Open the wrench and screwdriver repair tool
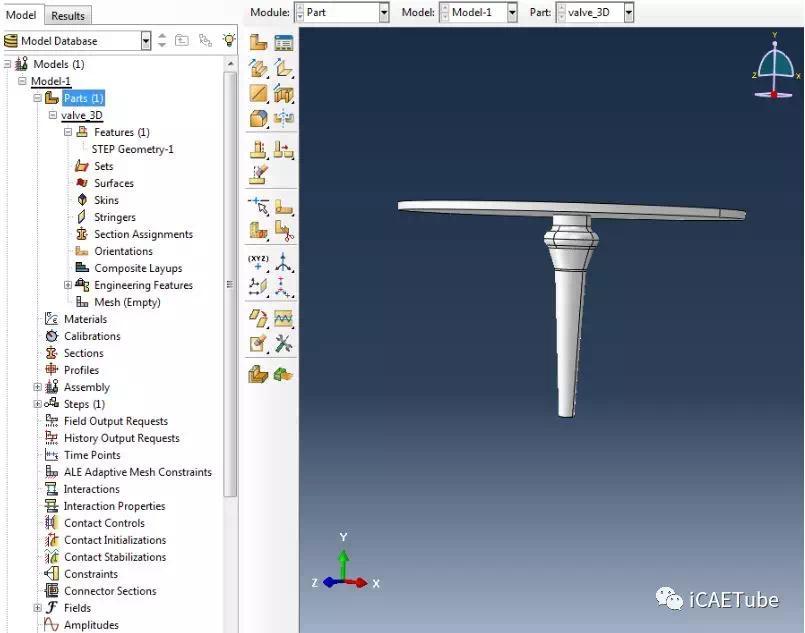This screenshot has height=633, width=805. tap(283, 343)
